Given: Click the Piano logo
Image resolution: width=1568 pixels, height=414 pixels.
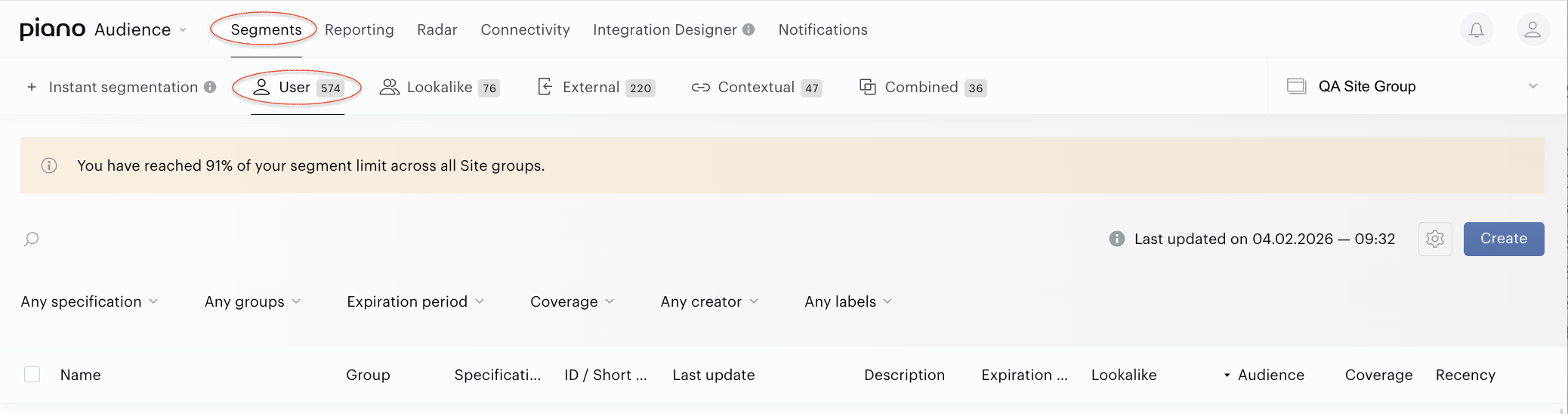Looking at the screenshot, I should tap(52, 29).
